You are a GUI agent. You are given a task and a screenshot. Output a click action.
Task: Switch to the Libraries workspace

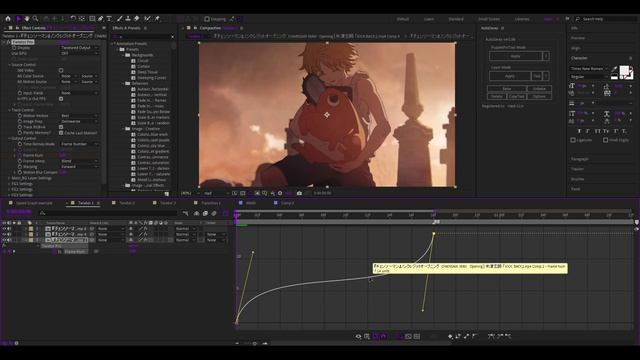pyautogui.click(x=522, y=19)
